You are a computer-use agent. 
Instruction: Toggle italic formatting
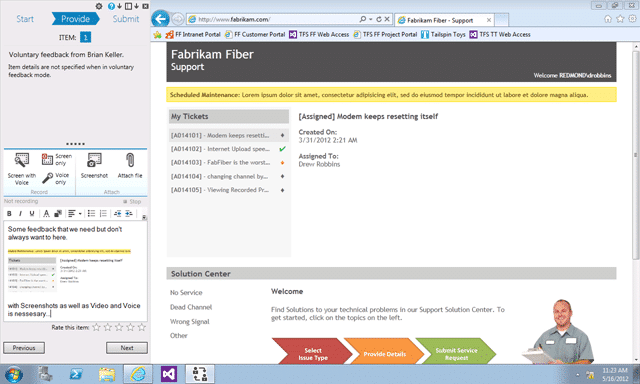20,213
